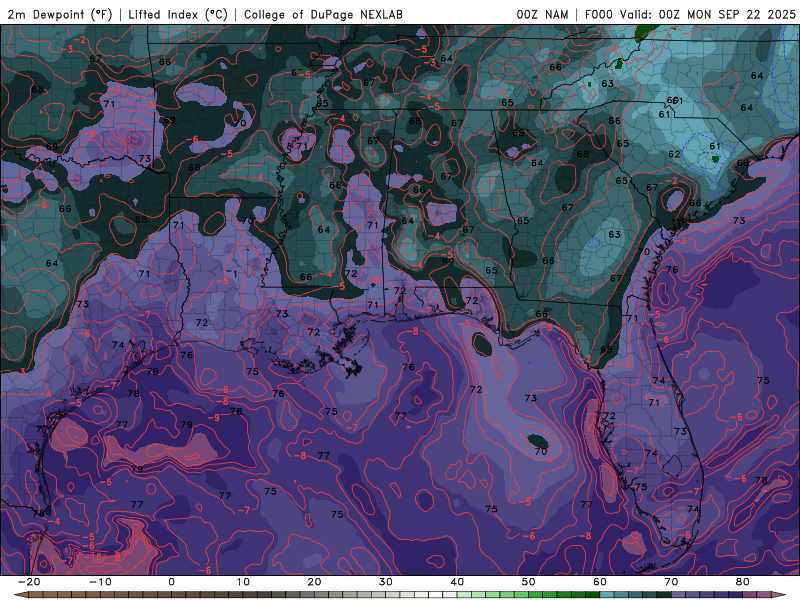This screenshot has width=800, height=600.
Task: Click the 50 label on the color scale
Action: (529, 582)
